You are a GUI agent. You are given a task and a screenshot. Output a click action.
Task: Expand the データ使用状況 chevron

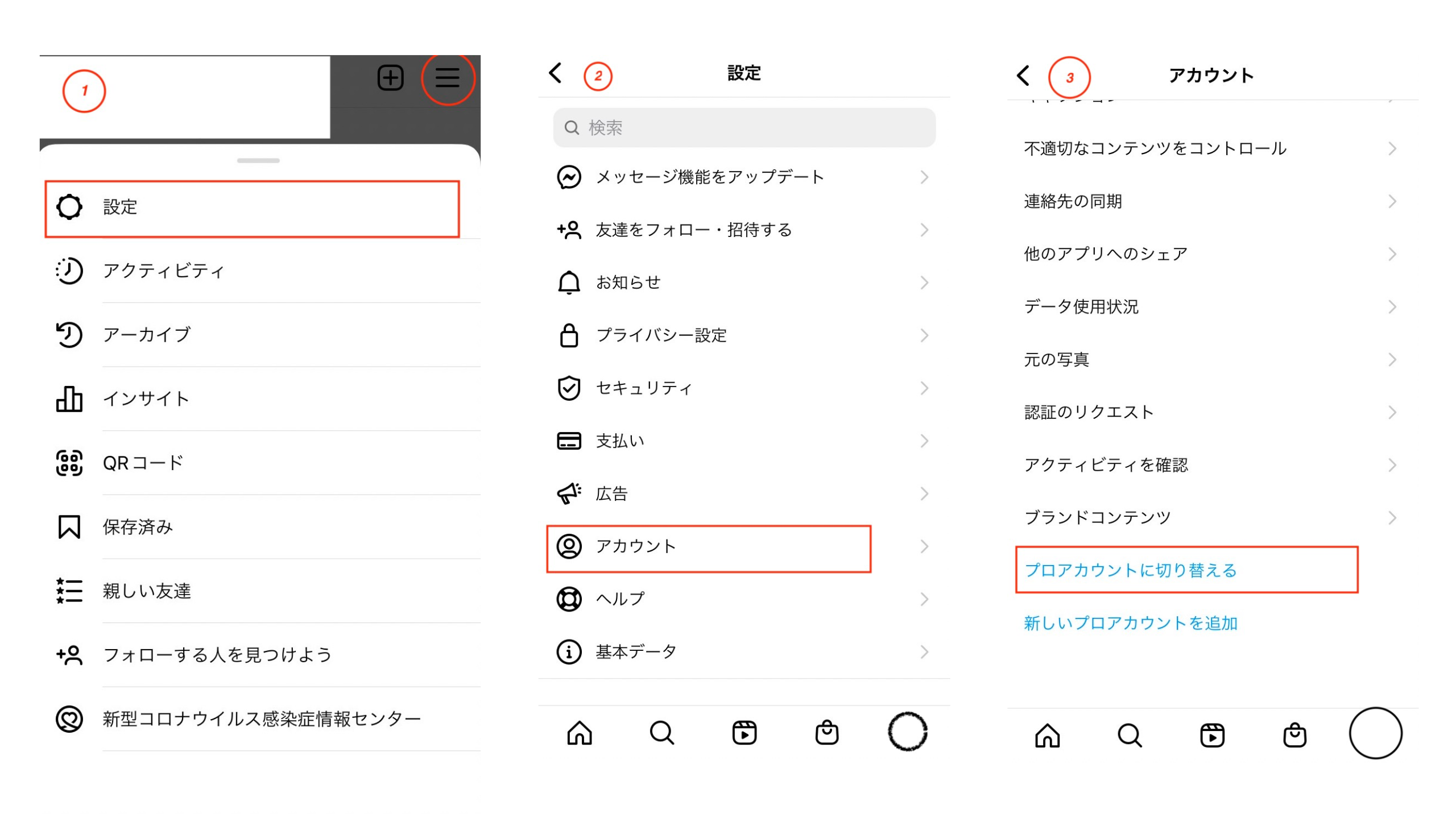pyautogui.click(x=1392, y=307)
